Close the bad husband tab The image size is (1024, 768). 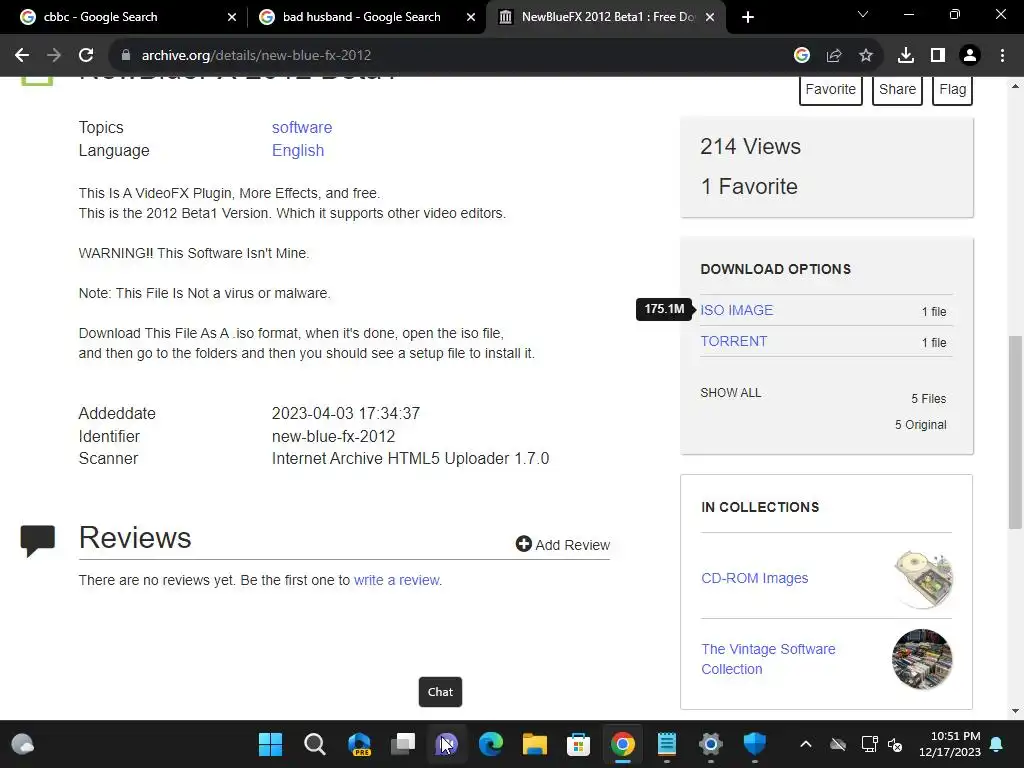point(471,17)
